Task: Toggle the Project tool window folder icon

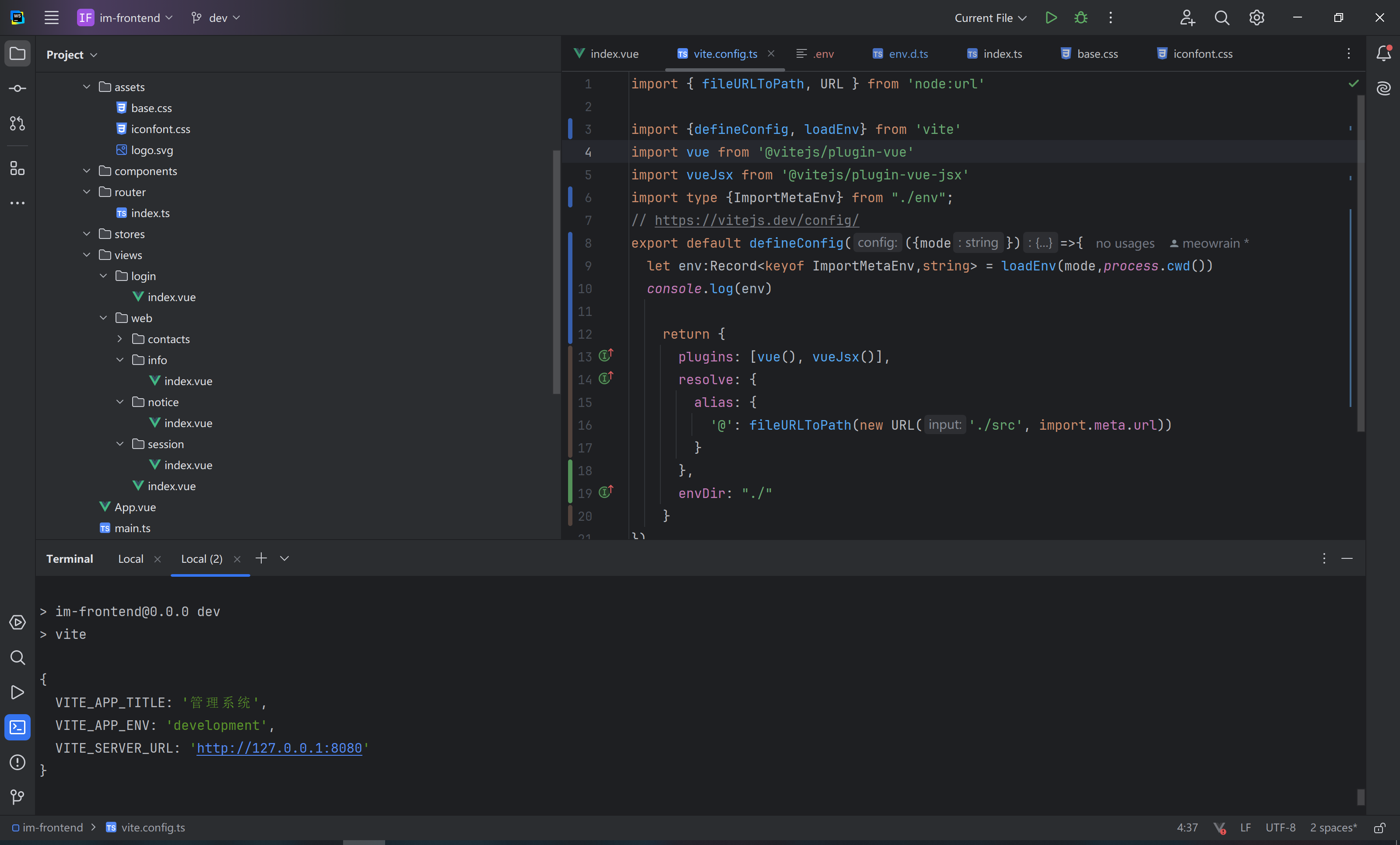Action: point(17,53)
